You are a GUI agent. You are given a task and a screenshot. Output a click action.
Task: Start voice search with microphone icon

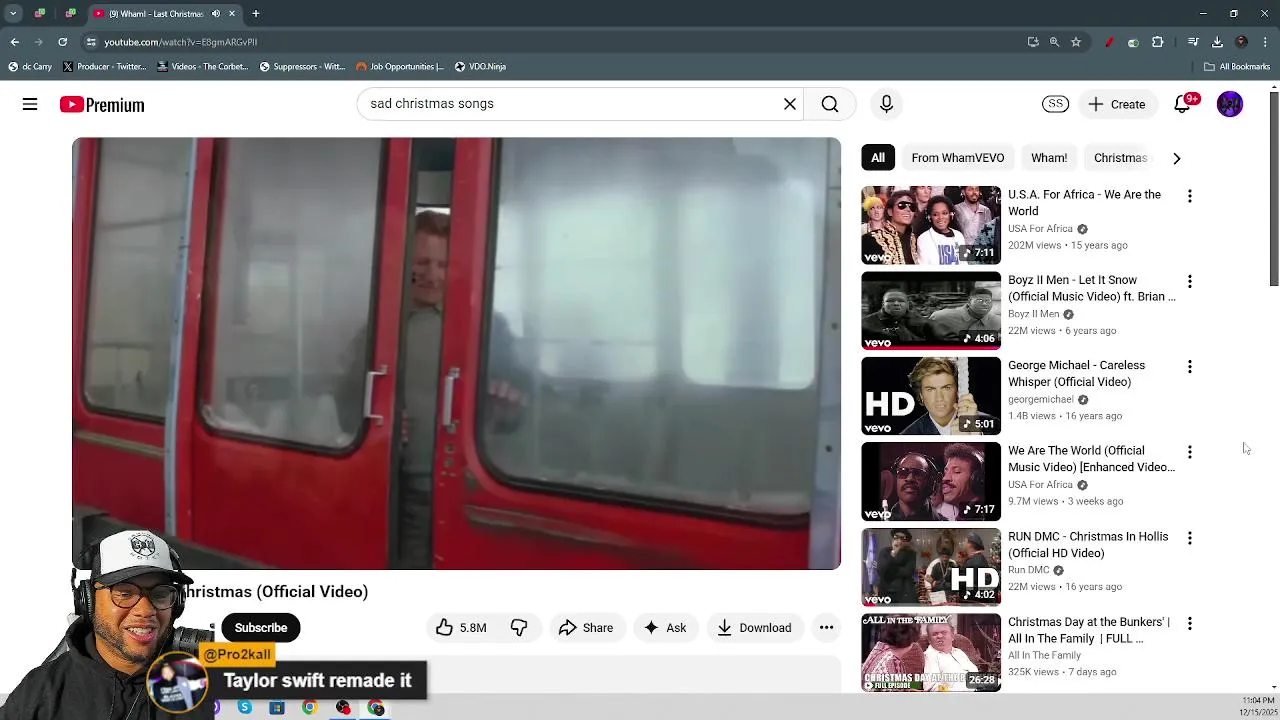[x=886, y=104]
